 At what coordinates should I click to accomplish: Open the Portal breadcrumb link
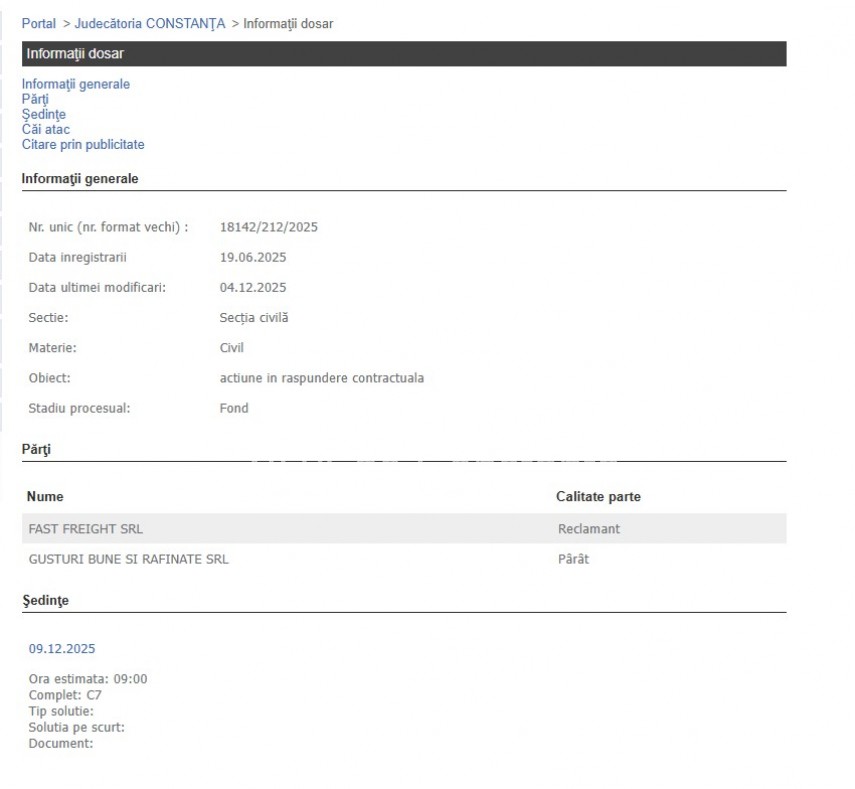(39, 23)
